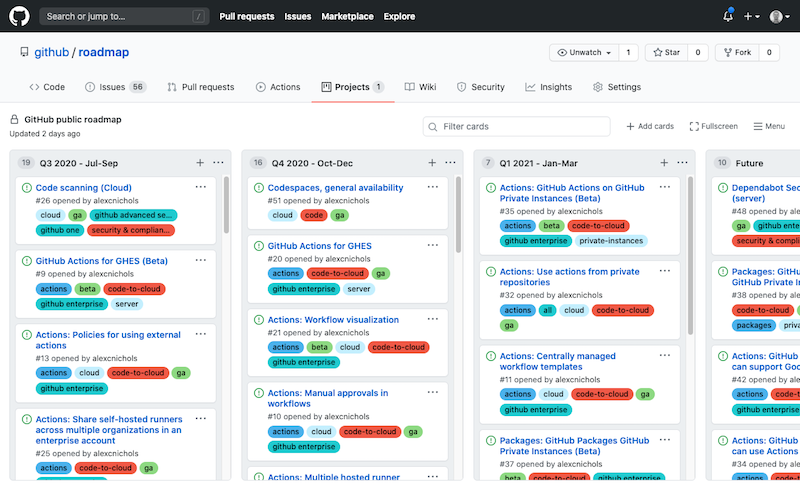Open Code scanning card options menu
800x490 pixels.
click(x=201, y=187)
